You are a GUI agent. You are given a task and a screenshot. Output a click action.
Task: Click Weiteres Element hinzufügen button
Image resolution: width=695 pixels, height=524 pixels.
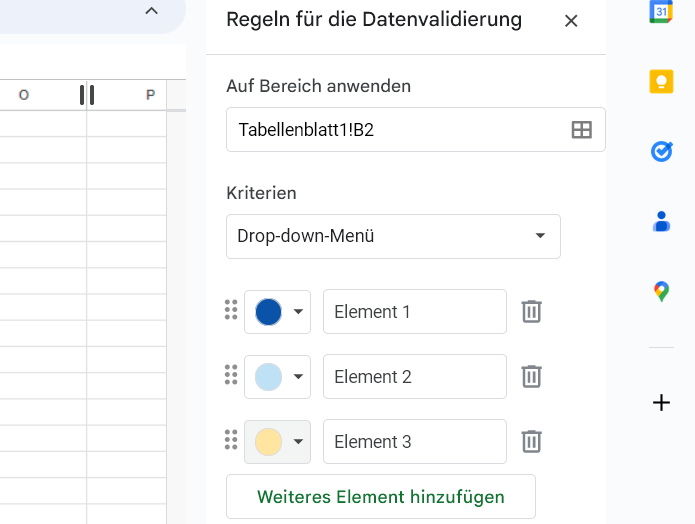pos(381,497)
